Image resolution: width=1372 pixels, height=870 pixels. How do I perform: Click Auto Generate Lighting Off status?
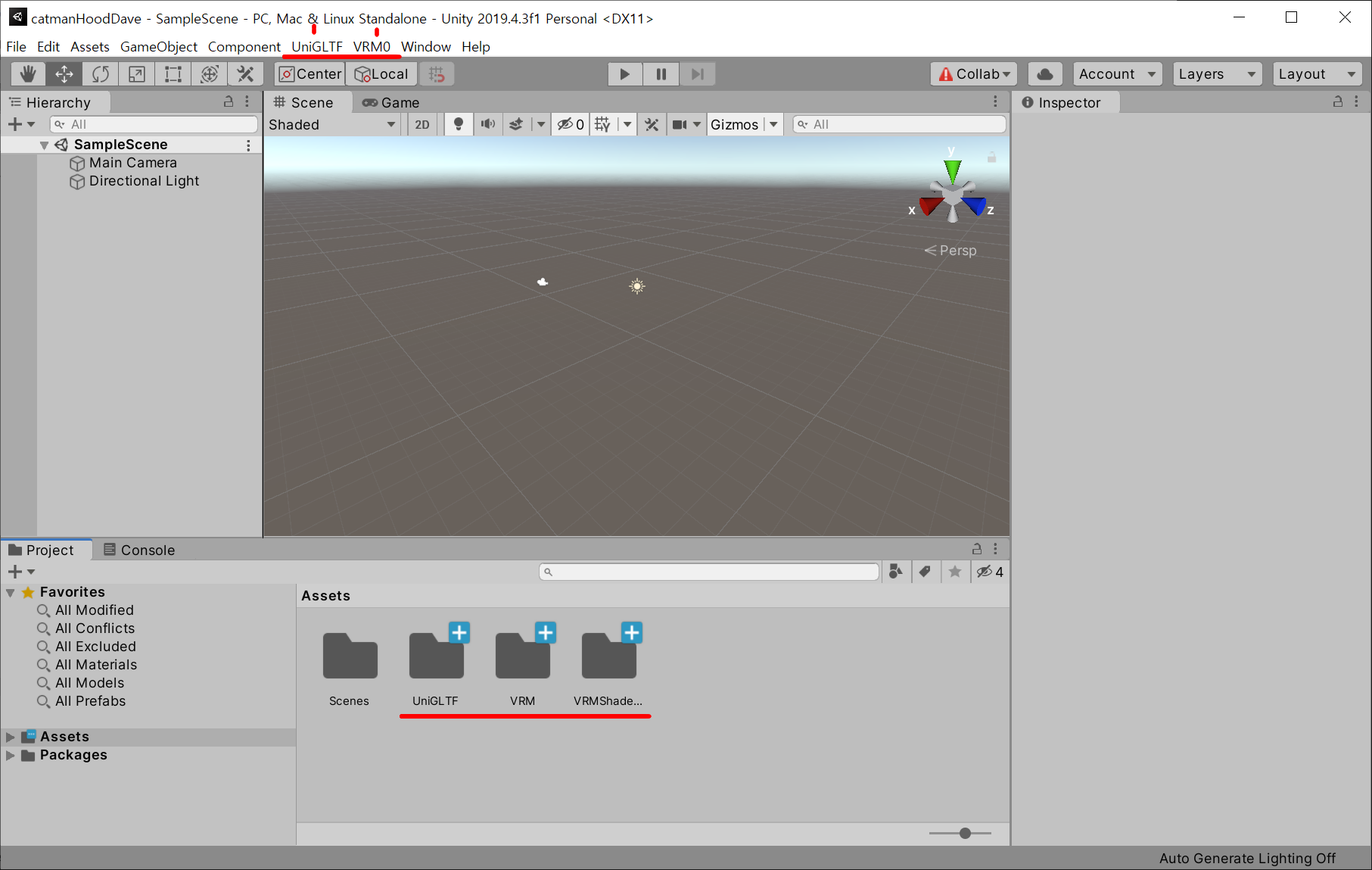(x=1247, y=858)
